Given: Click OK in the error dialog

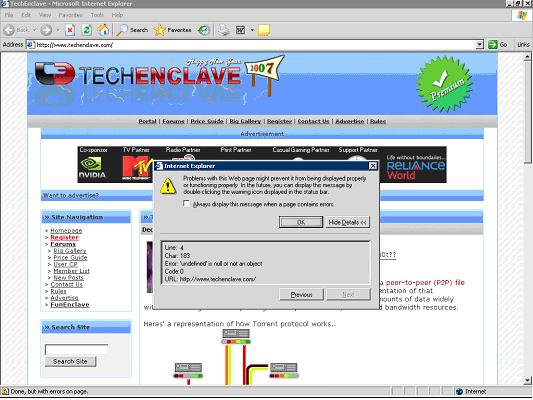Looking at the screenshot, I should tap(301, 222).
